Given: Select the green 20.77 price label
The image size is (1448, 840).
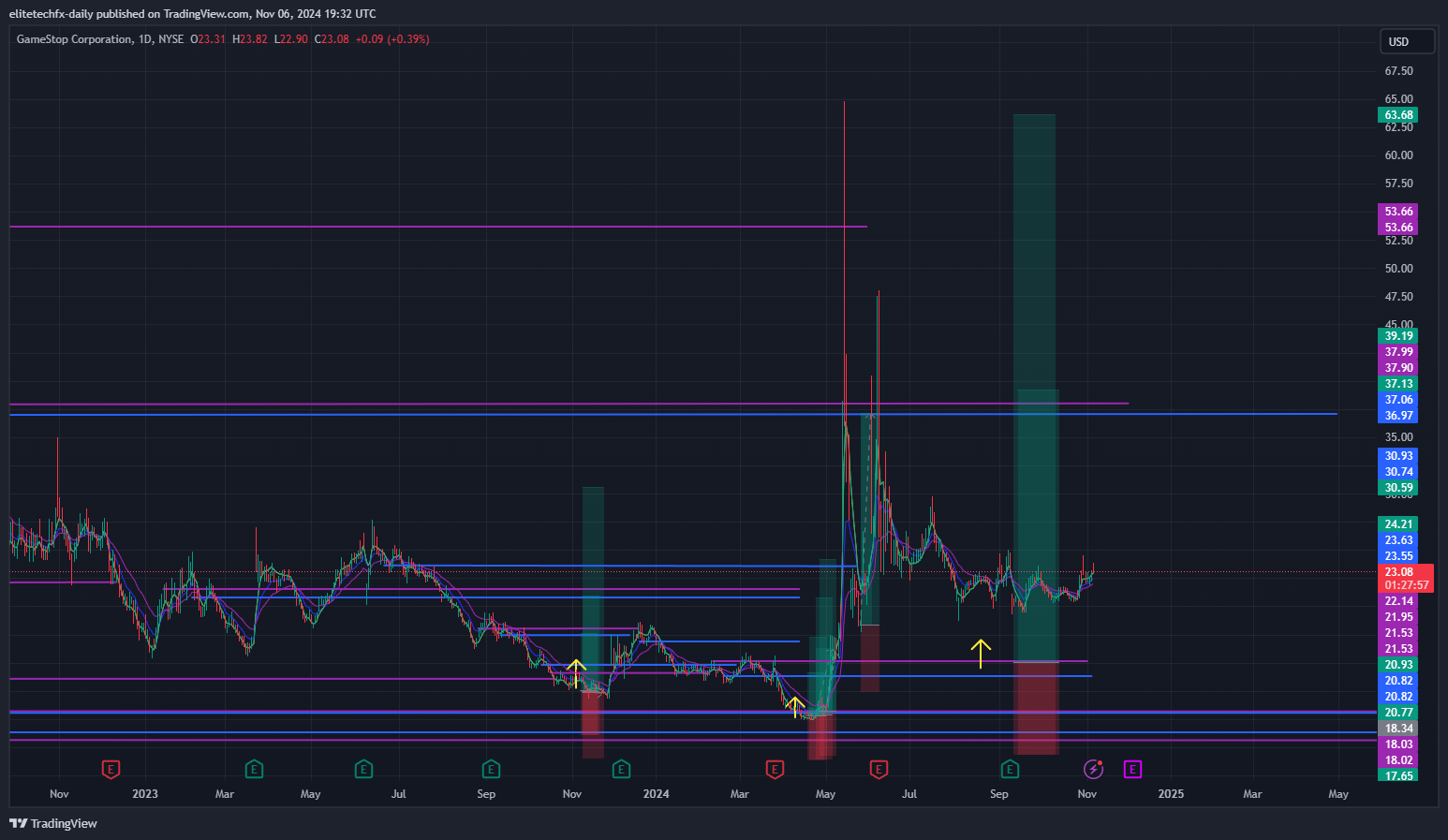Looking at the screenshot, I should coord(1397,713).
